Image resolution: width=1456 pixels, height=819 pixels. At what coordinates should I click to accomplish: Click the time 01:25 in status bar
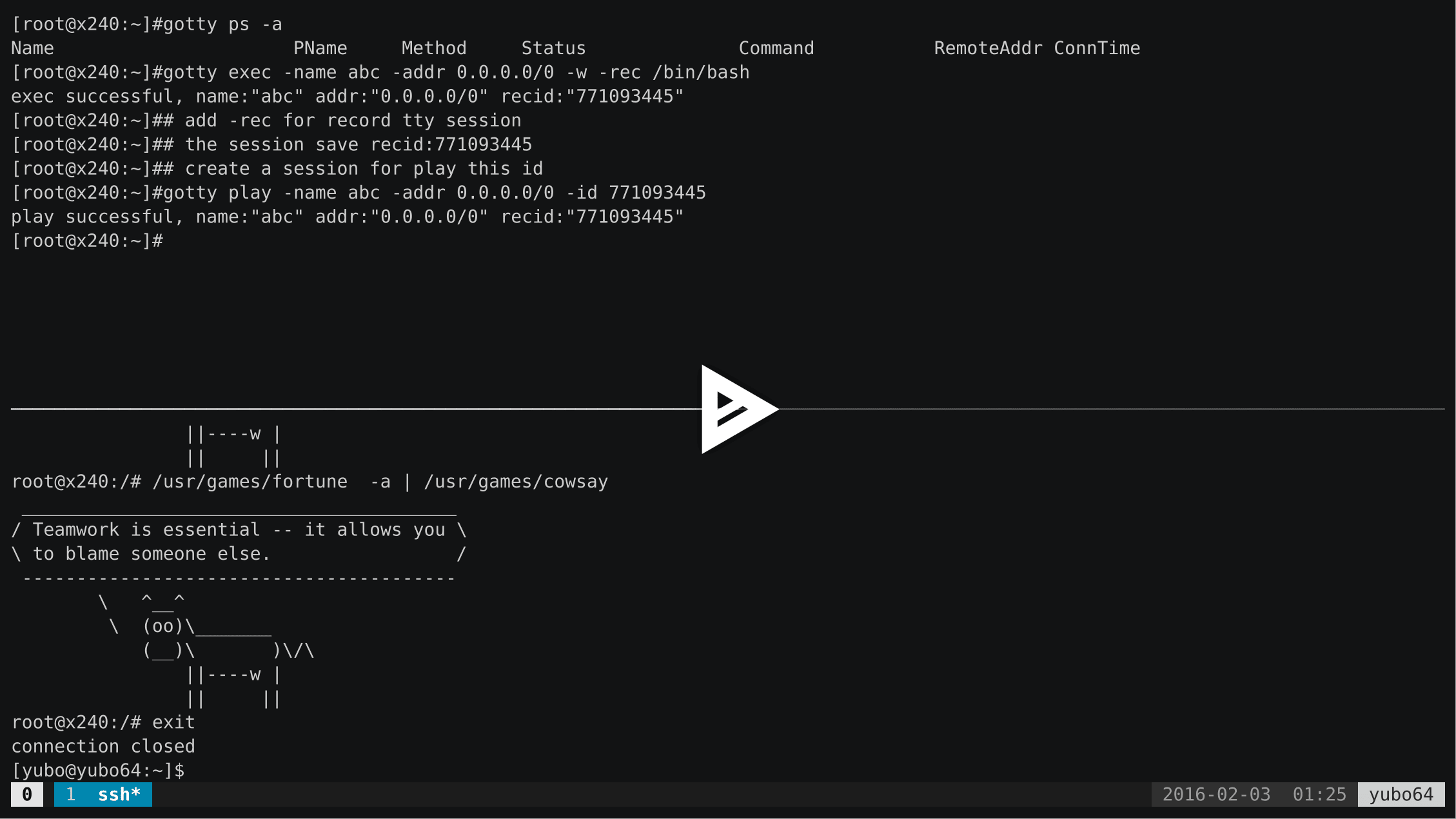tap(1319, 794)
